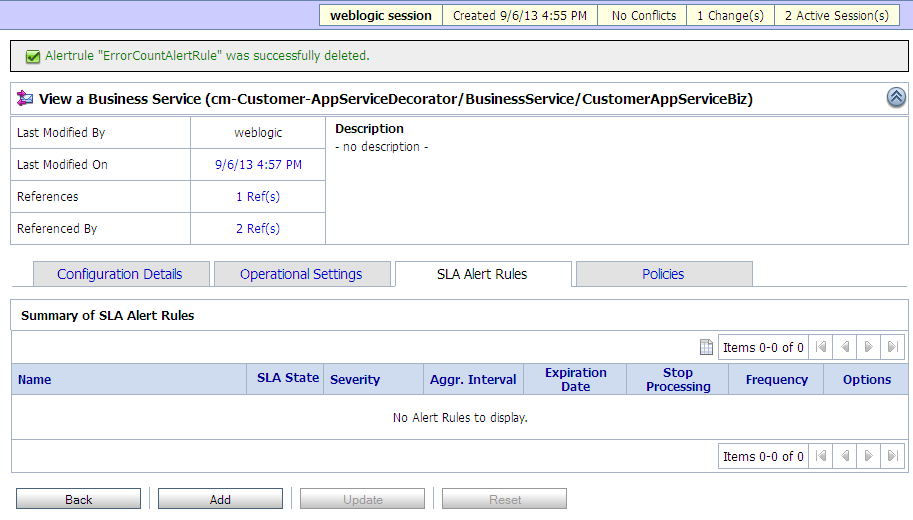Click the bottom 'Items 0-0 of 0' counter
The width and height of the screenshot is (913, 520).
[x=763, y=457]
